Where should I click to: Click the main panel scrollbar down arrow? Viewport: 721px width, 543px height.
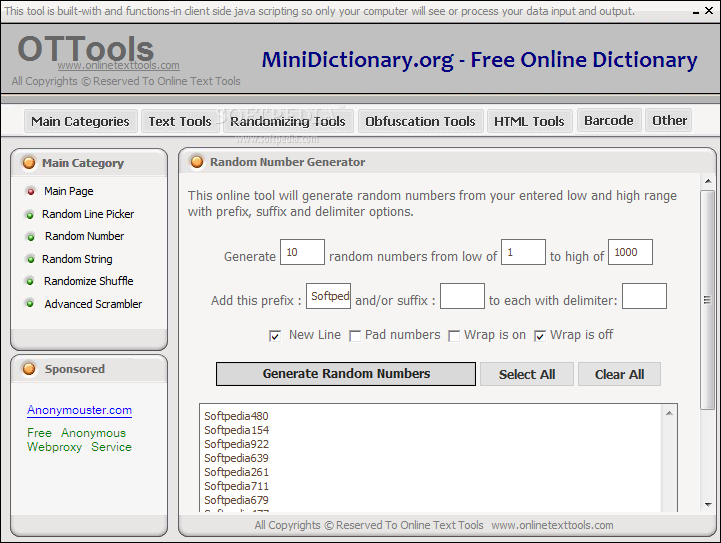(x=708, y=504)
